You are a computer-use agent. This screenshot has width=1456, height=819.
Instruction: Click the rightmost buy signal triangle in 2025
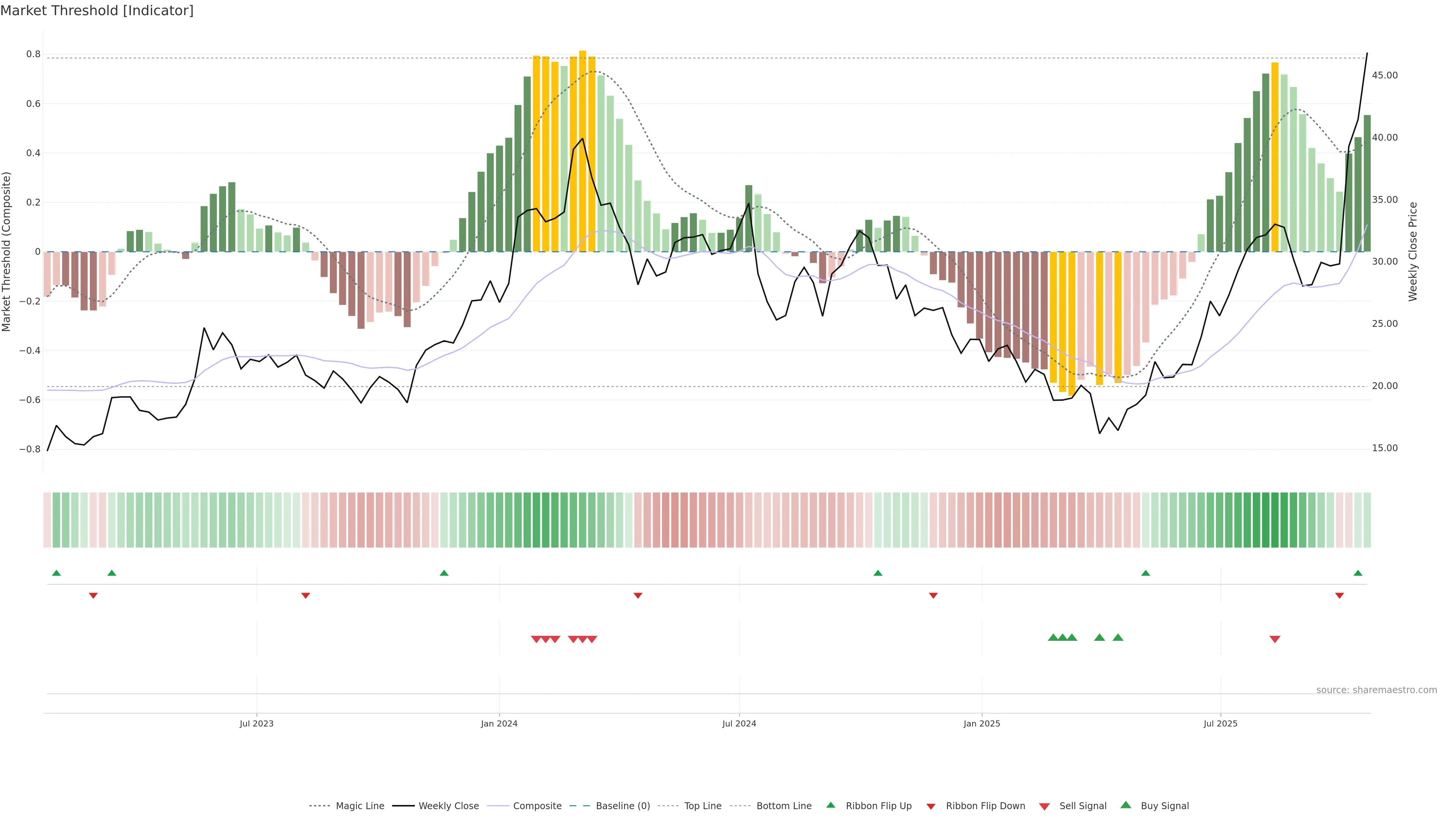point(1117,637)
